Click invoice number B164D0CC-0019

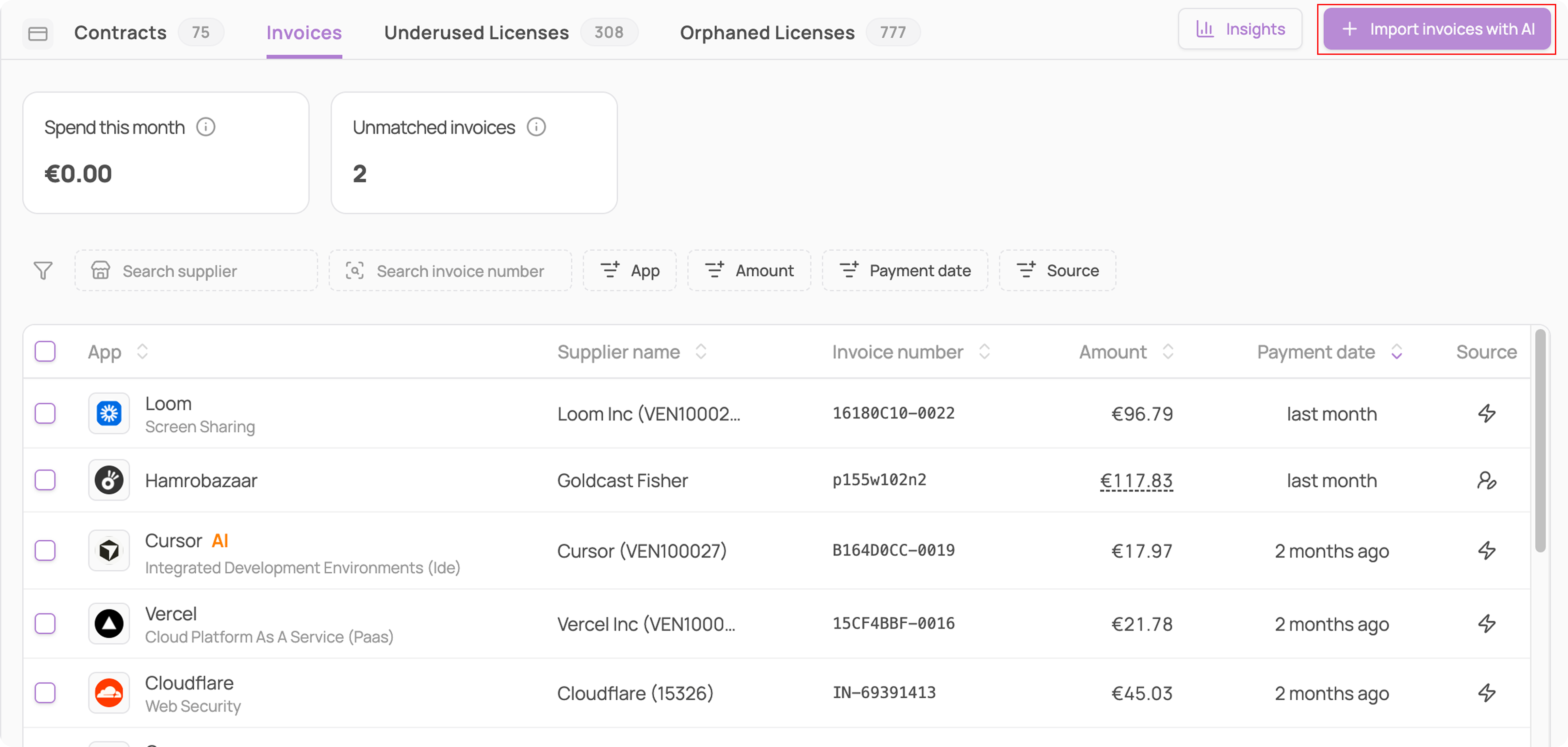(x=893, y=550)
